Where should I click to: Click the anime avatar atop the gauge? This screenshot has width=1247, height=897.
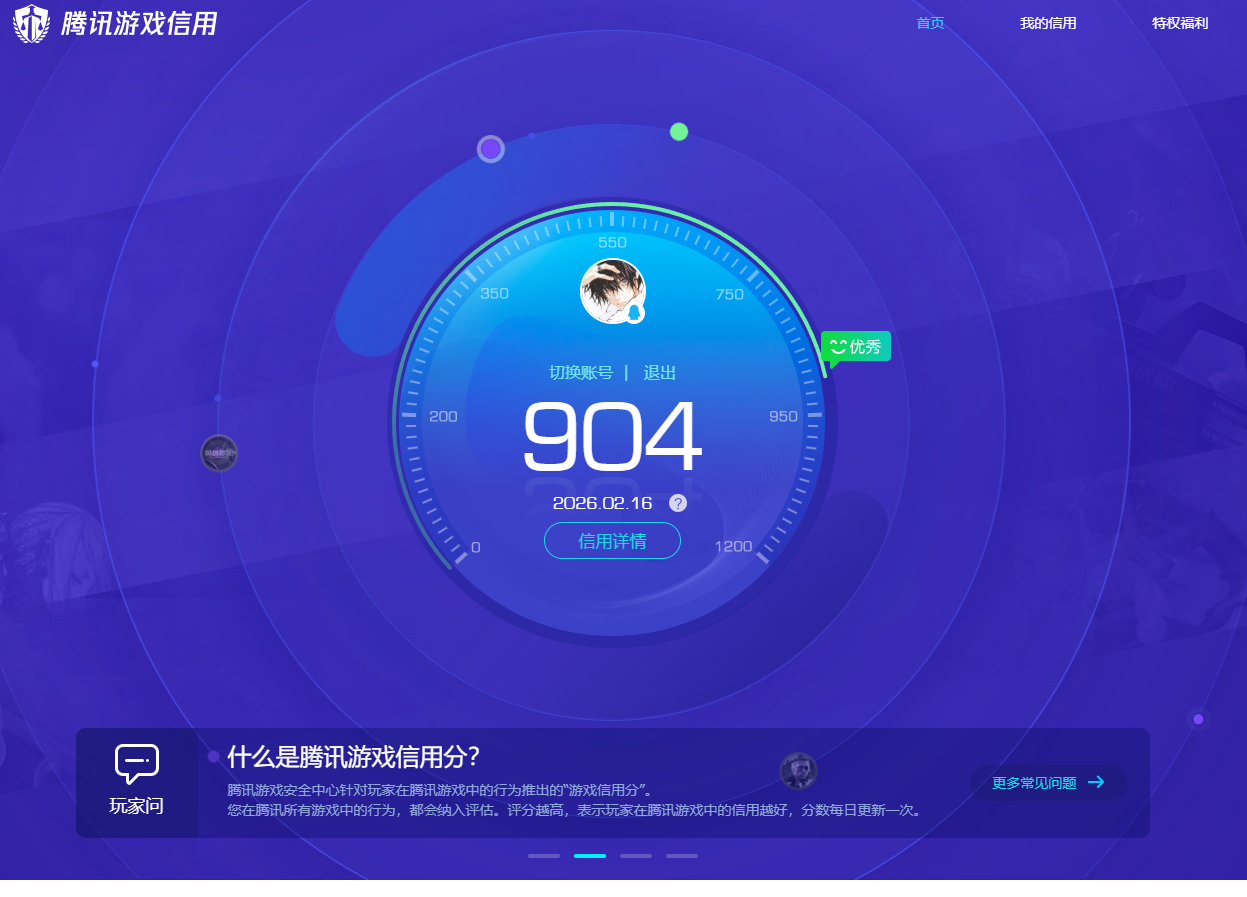pyautogui.click(x=613, y=290)
